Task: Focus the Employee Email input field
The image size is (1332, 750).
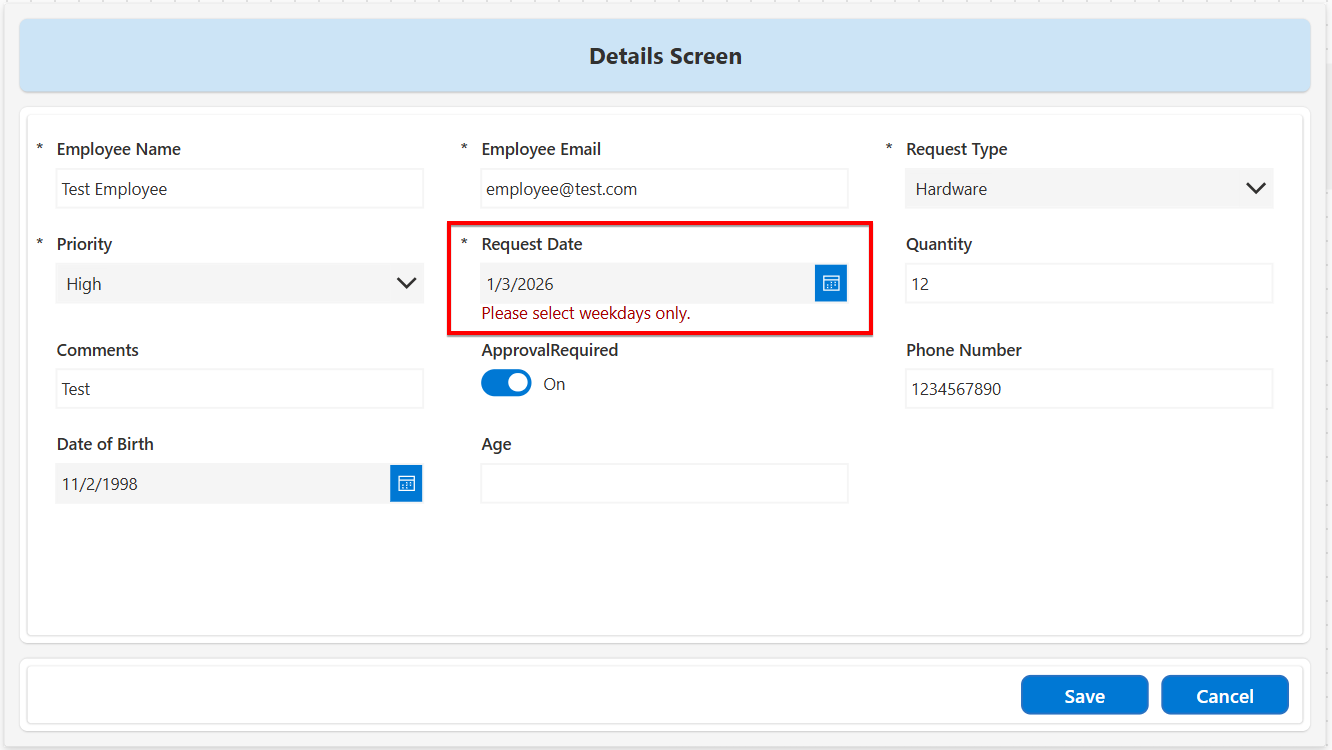Action: [x=664, y=189]
